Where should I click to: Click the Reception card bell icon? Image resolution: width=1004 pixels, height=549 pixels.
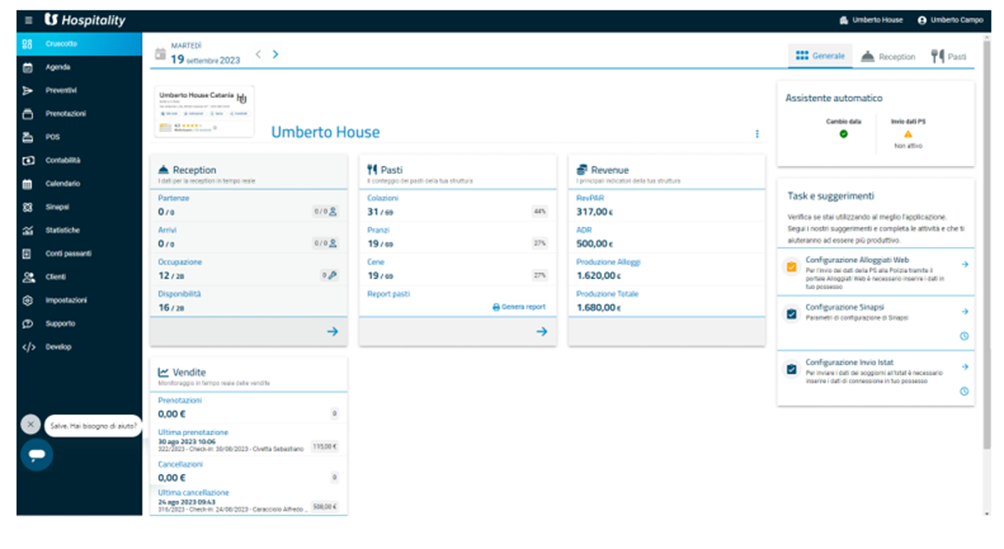click(163, 170)
